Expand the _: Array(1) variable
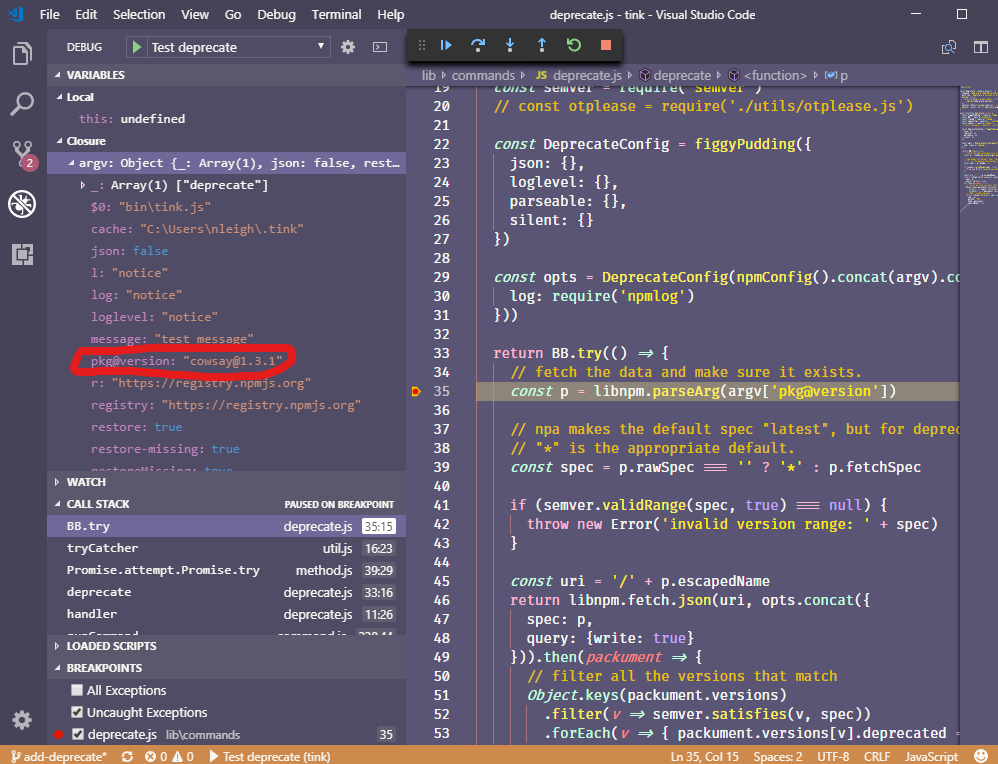Viewport: 998px width, 764px height. (227, 185)
